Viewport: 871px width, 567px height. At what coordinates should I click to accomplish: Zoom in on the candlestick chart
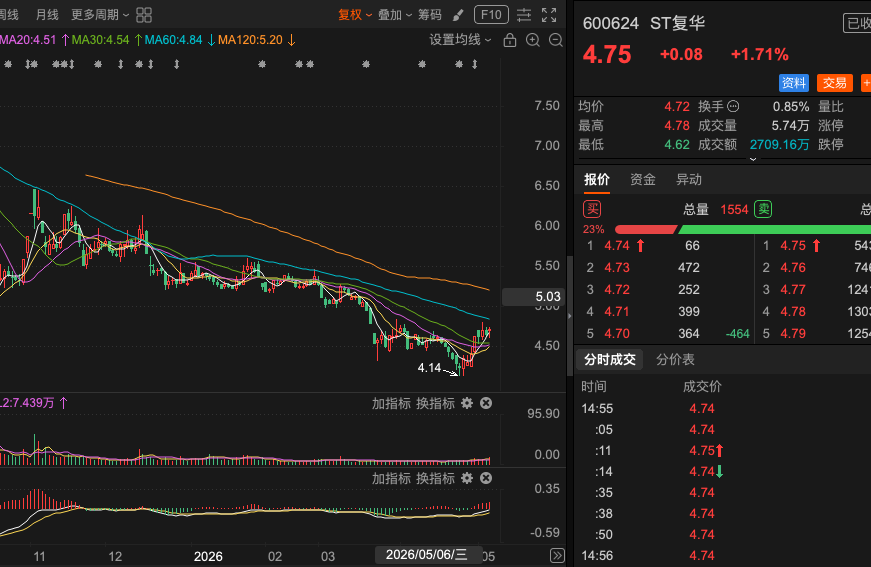pyautogui.click(x=533, y=40)
